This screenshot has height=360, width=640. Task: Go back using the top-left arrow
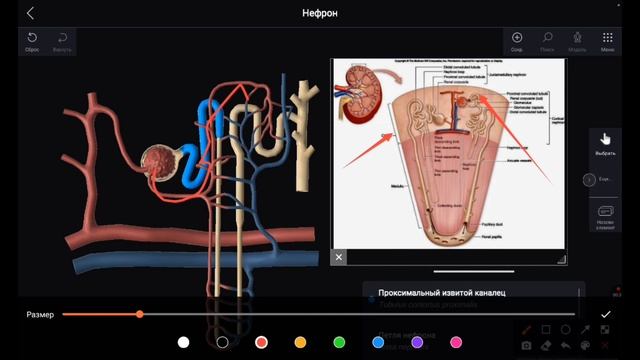tap(31, 13)
